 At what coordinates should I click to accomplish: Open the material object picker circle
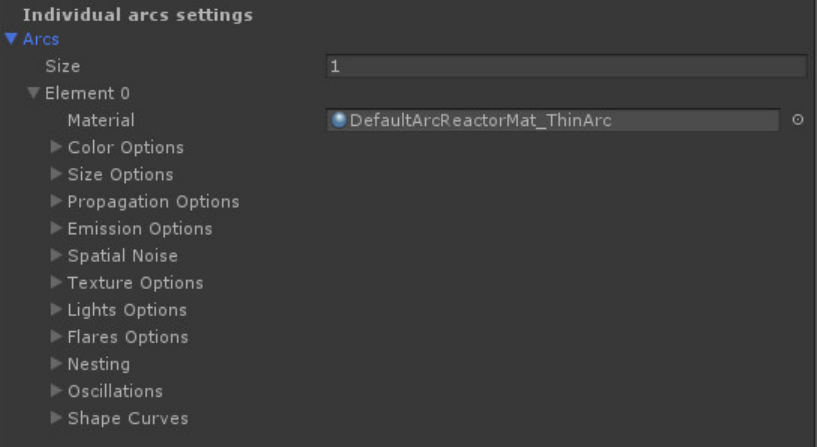coord(798,120)
